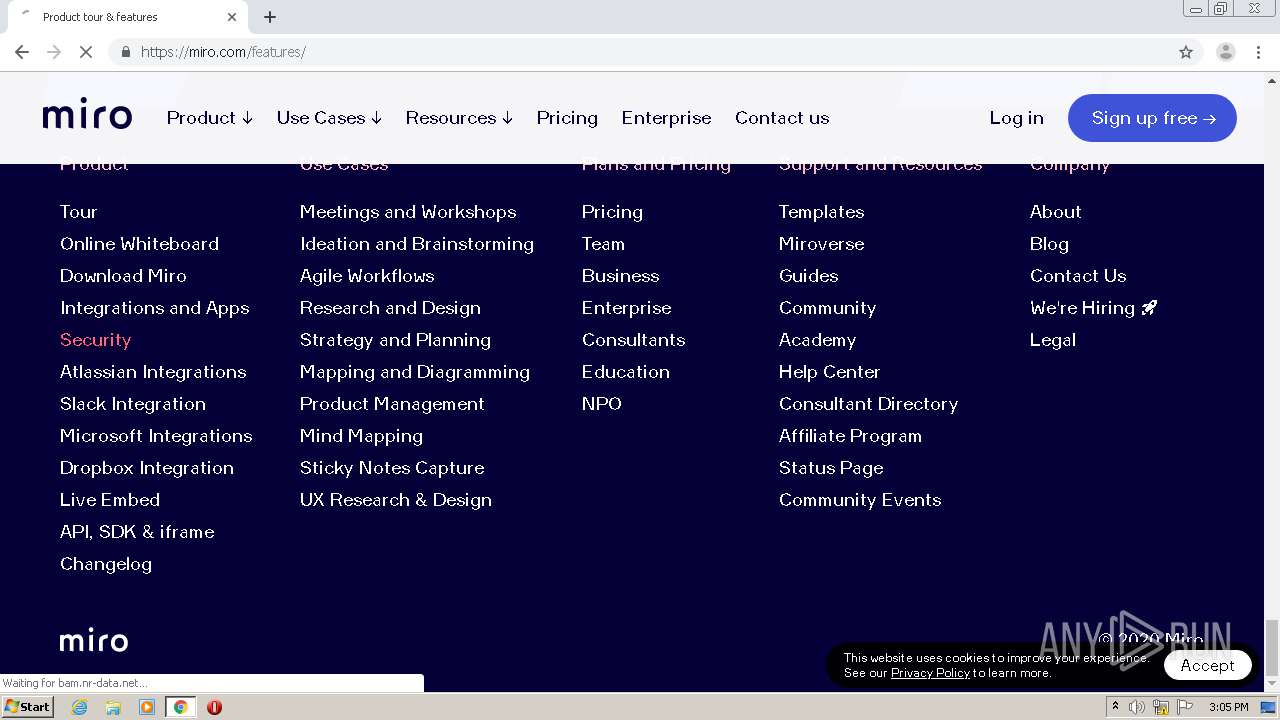Viewport: 1280px width, 720px height.
Task: Click the page vertical scrollbar
Action: point(1271,648)
